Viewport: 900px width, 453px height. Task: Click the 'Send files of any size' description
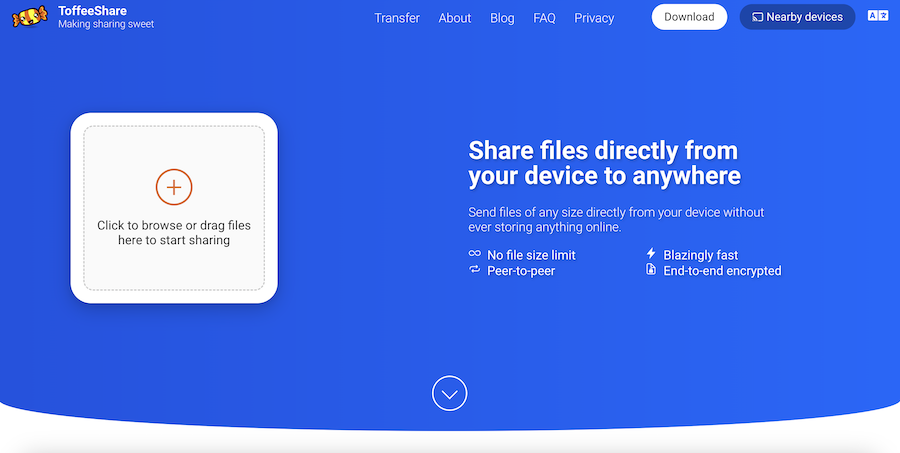(616, 219)
